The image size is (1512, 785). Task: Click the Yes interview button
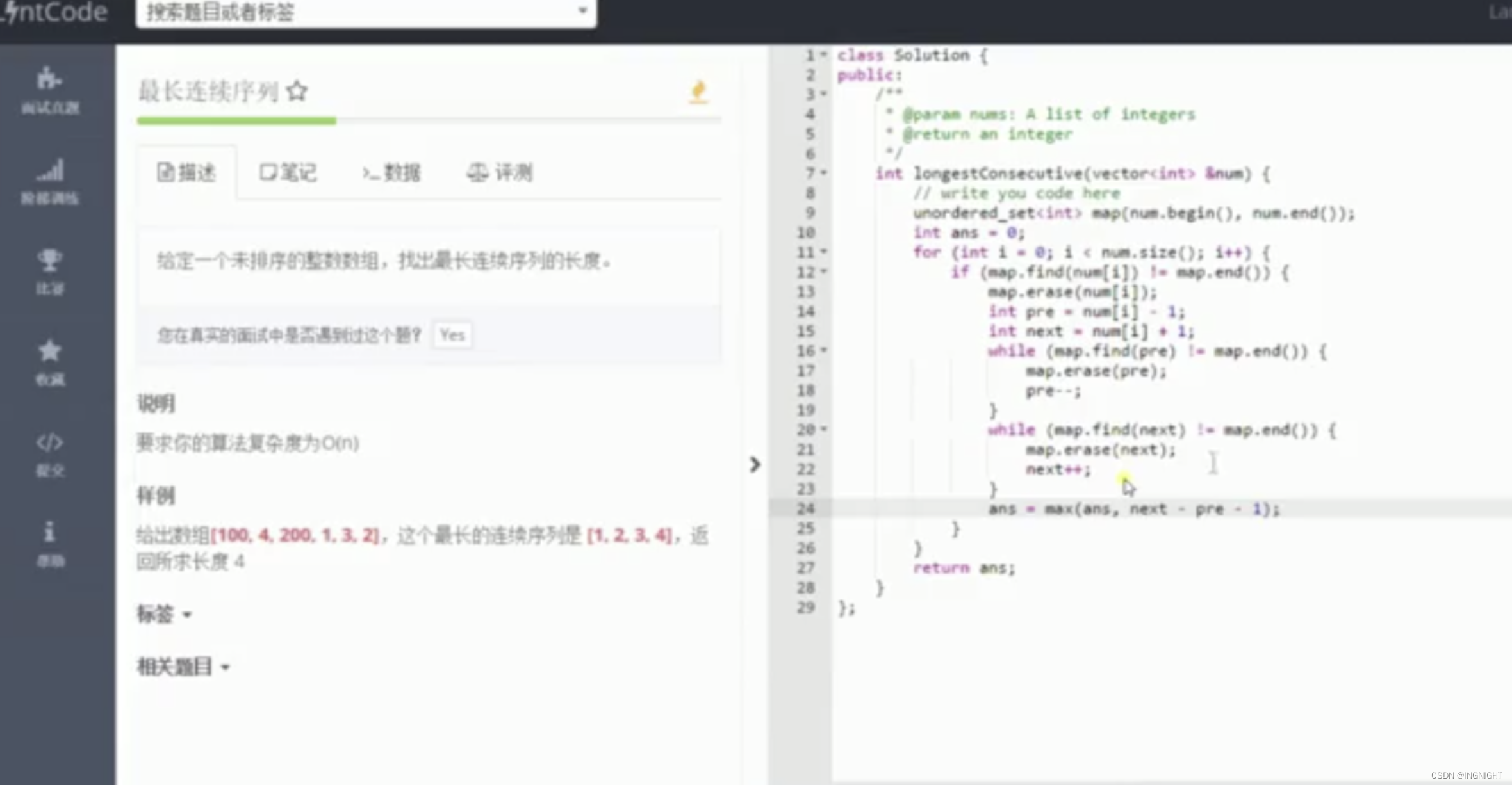click(x=452, y=335)
